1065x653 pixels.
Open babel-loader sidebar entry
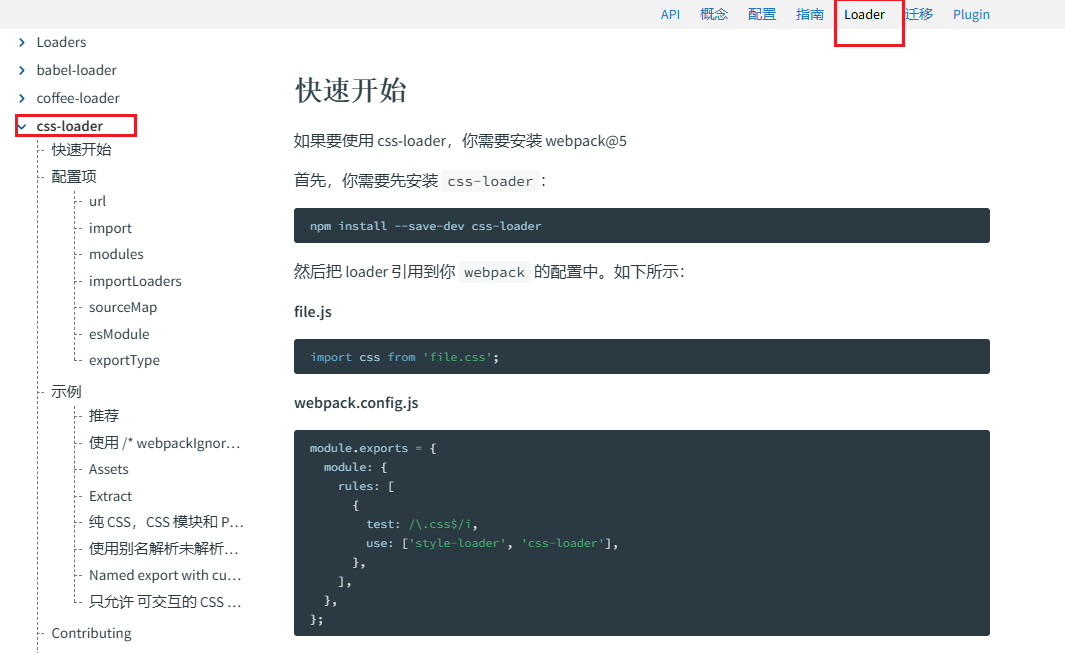click(76, 70)
